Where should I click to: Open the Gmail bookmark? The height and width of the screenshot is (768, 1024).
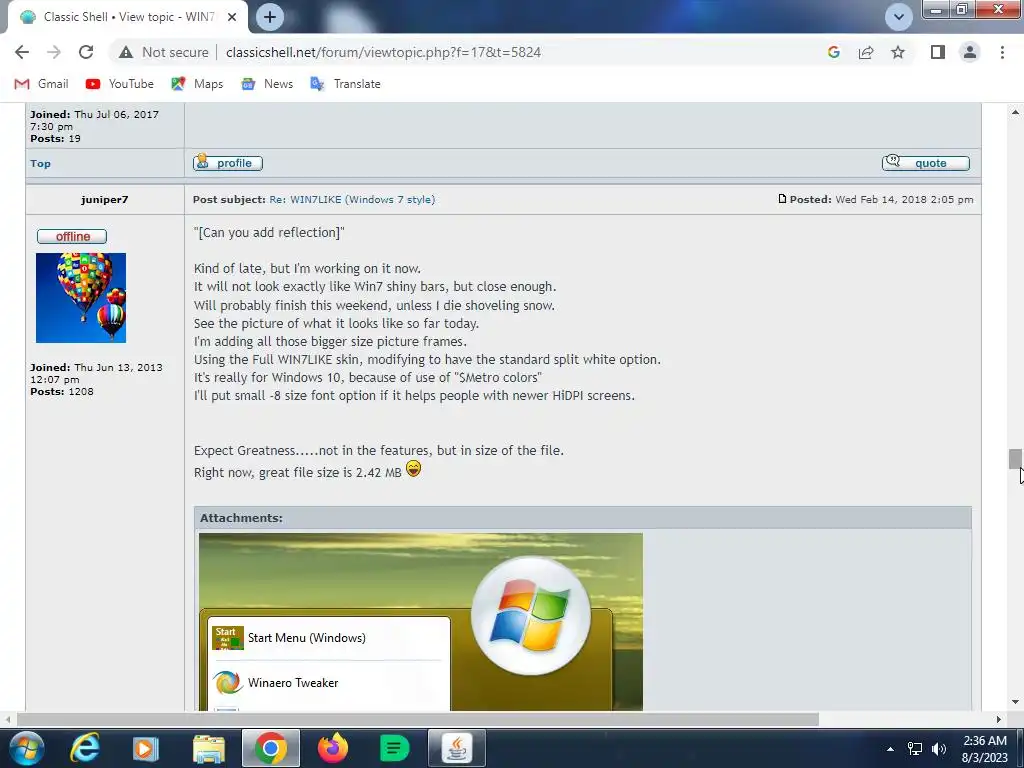[41, 84]
